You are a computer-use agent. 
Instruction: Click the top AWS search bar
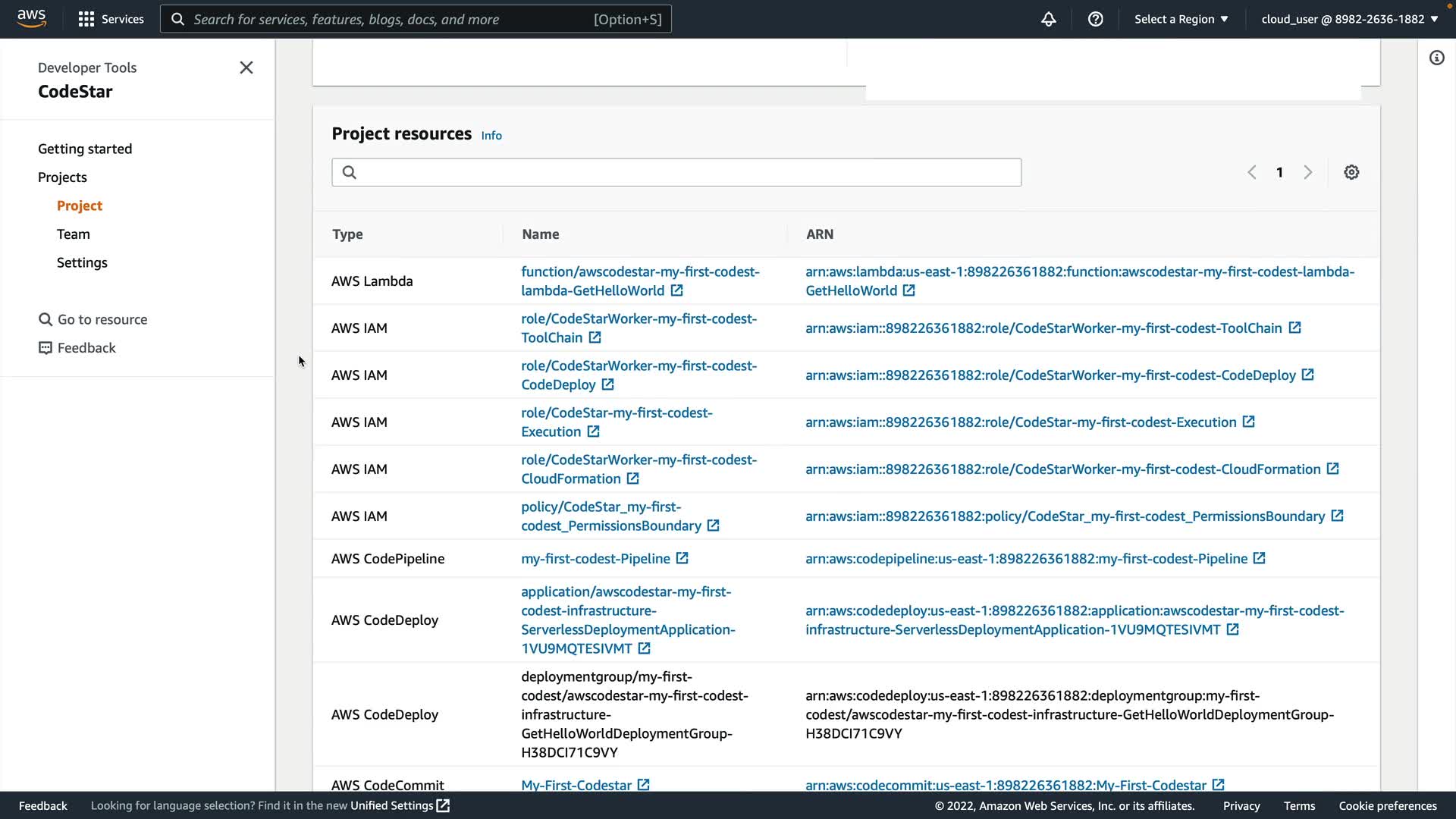coord(416,20)
